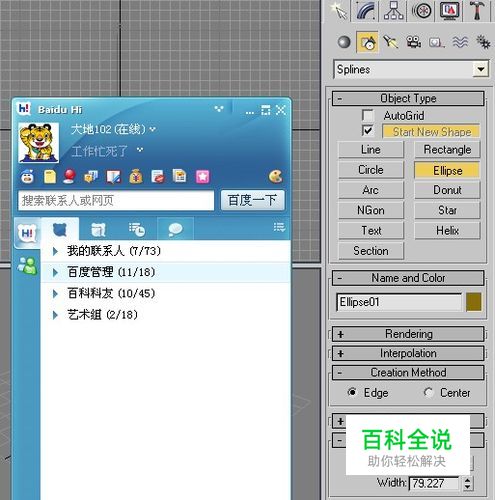Viewport: 495px width, 500px height.
Task: Uncheck the Start New Shape checkbox
Action: click(x=368, y=131)
